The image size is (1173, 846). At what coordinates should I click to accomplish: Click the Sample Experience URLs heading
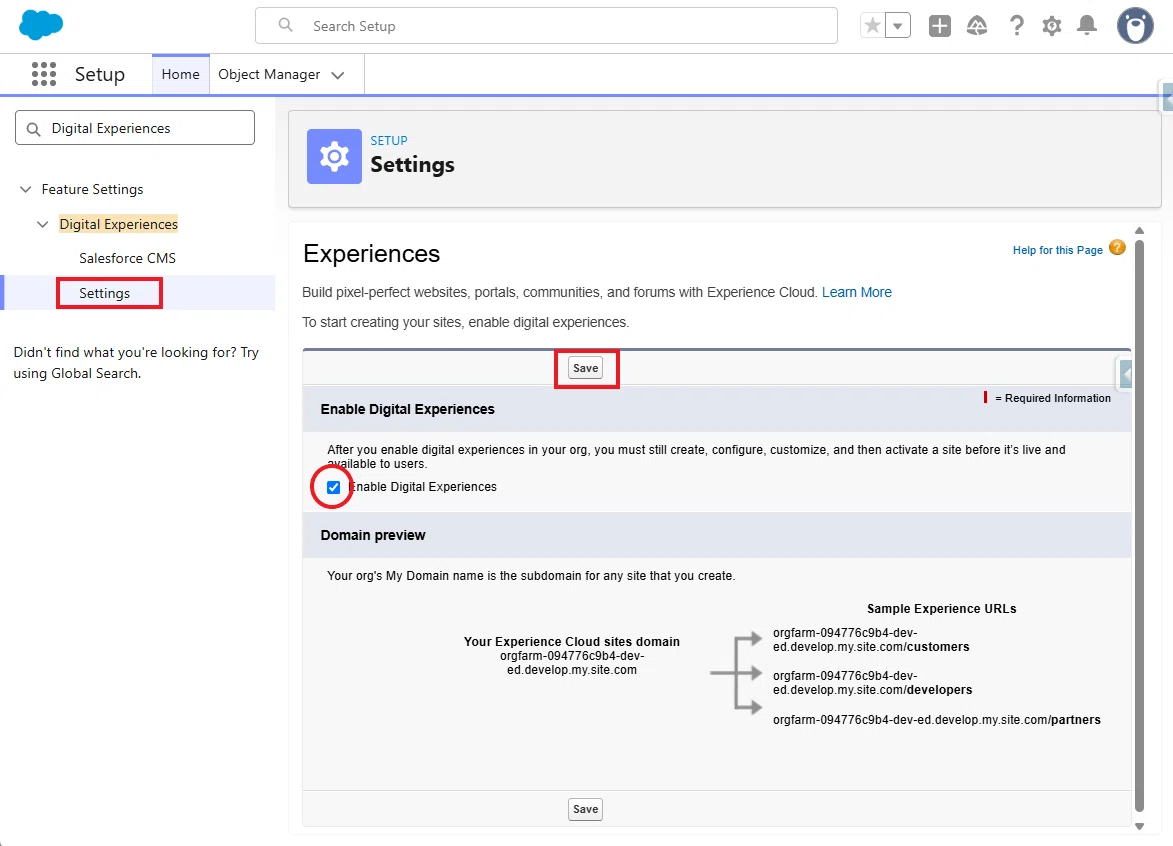942,609
